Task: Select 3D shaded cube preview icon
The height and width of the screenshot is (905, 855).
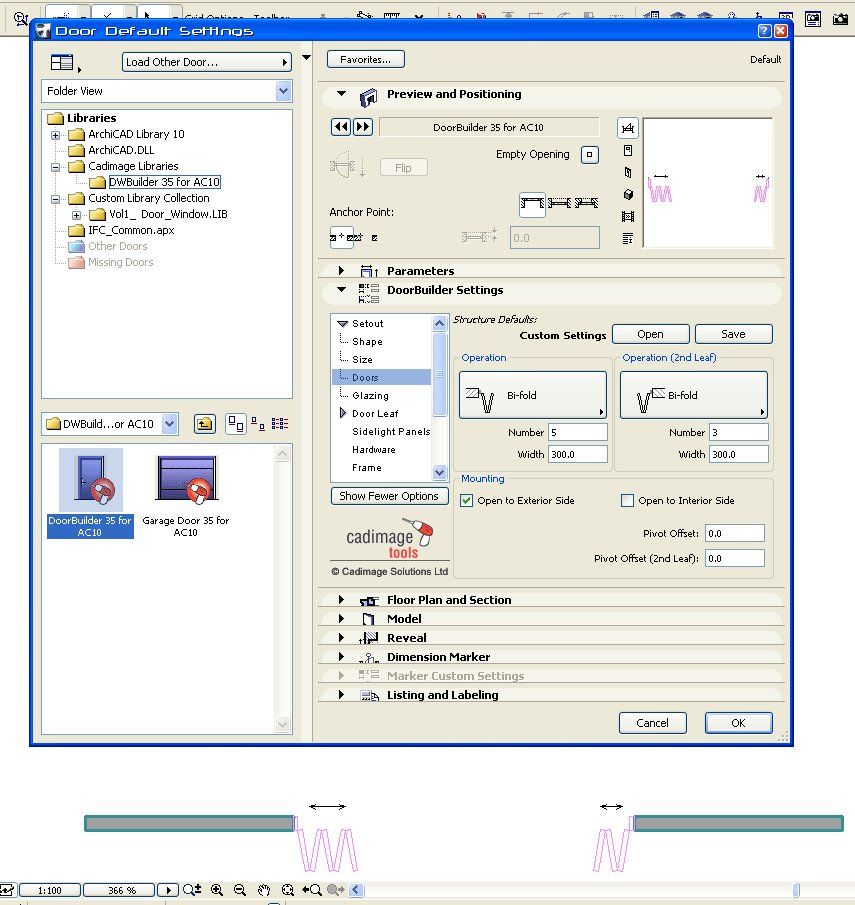Action: pyautogui.click(x=628, y=195)
